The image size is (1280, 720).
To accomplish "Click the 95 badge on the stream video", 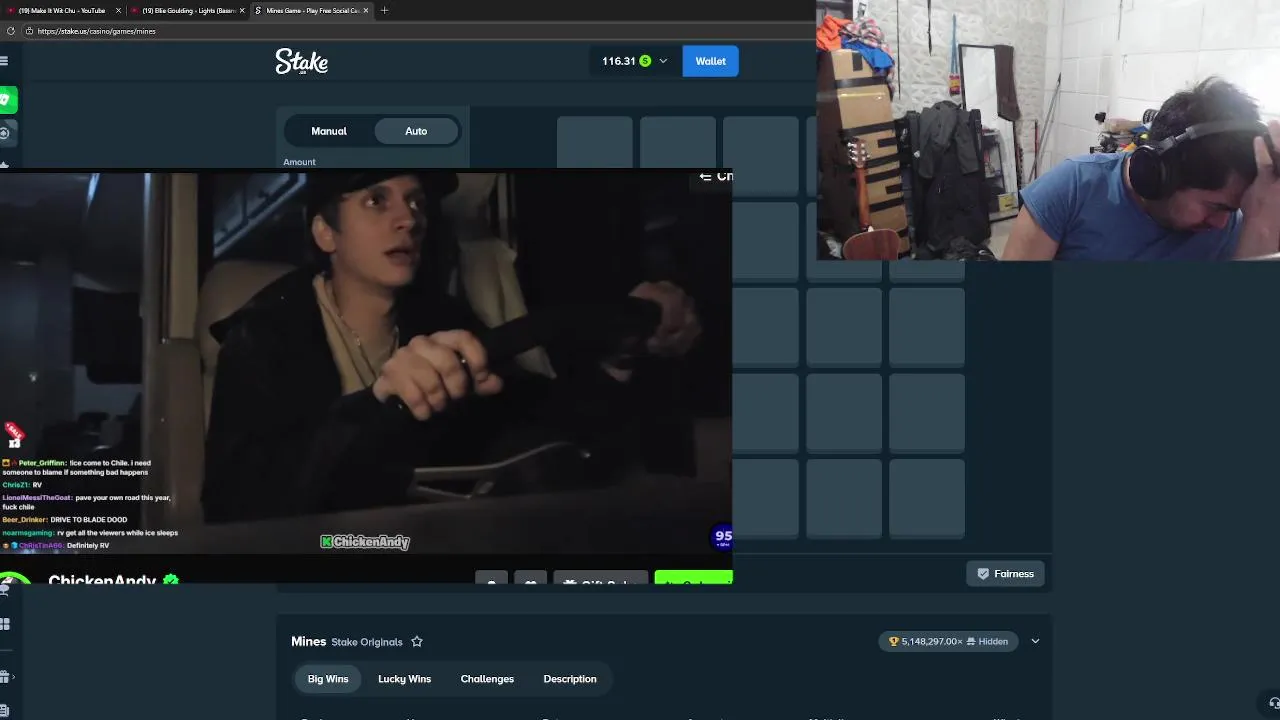I will pyautogui.click(x=723, y=537).
